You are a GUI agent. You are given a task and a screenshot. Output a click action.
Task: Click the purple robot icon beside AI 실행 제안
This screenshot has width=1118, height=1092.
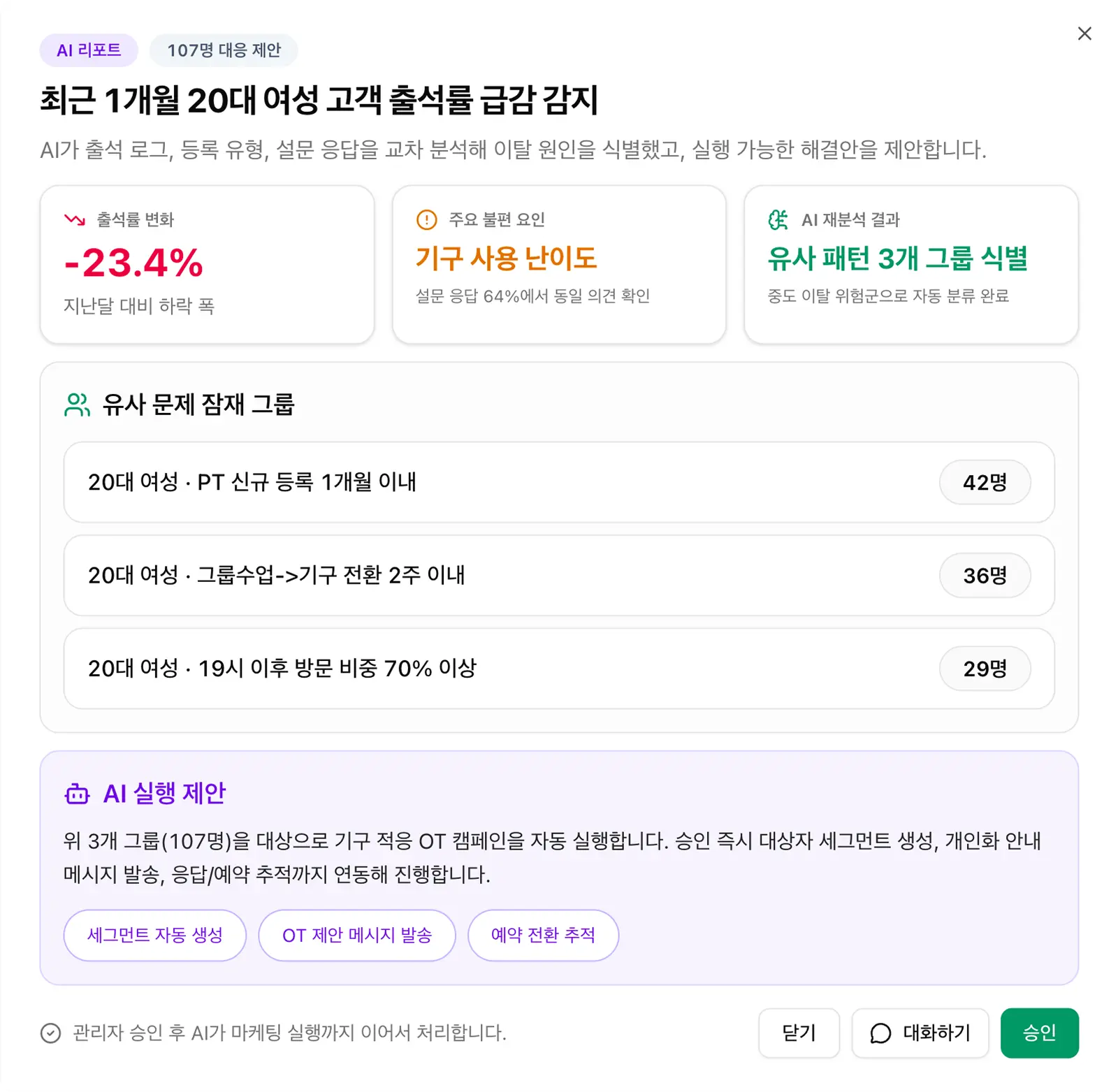78,794
